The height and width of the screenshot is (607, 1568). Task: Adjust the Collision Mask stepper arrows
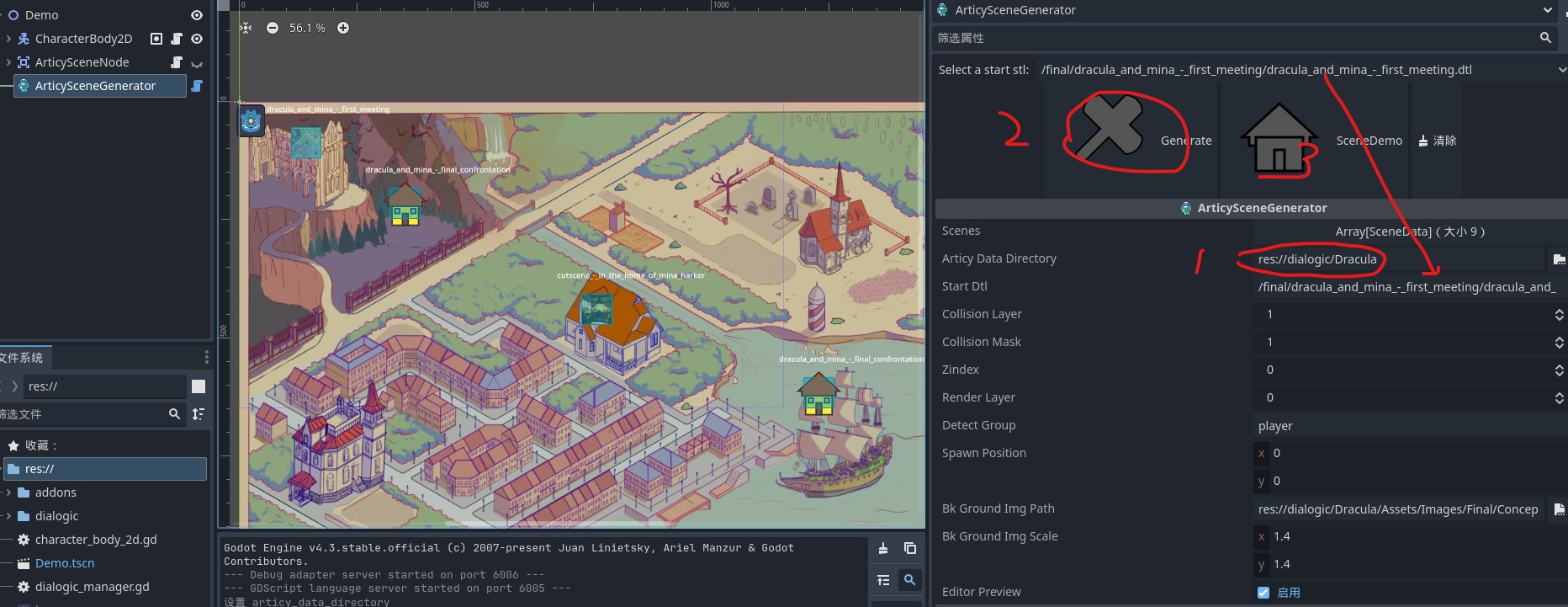coord(1559,342)
